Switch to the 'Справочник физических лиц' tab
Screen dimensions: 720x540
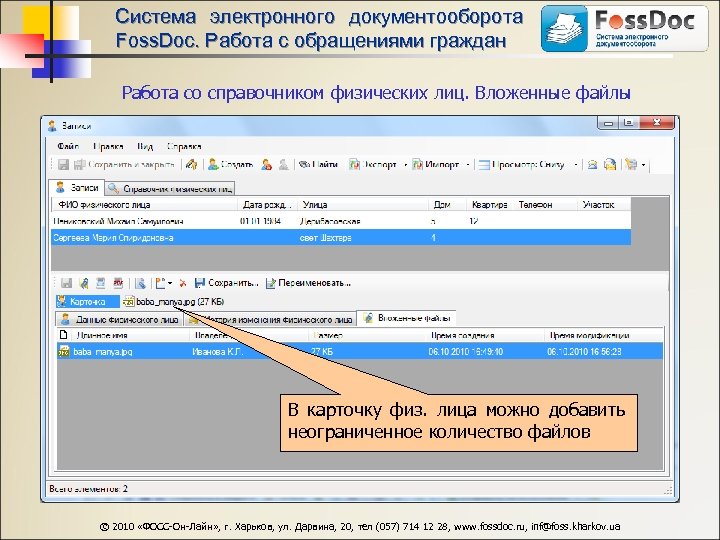(x=170, y=189)
